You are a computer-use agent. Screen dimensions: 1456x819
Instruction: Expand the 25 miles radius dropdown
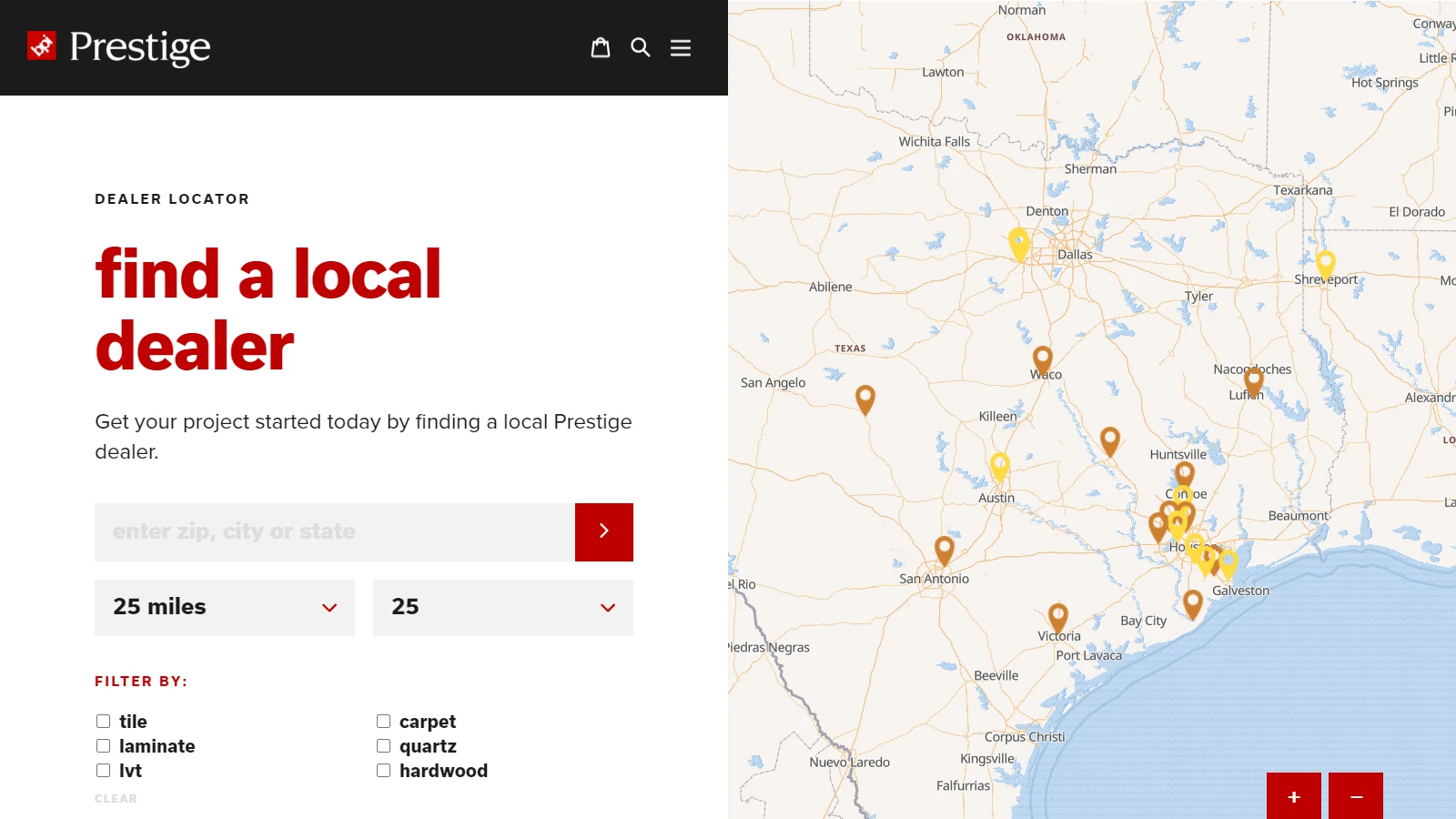coord(225,608)
